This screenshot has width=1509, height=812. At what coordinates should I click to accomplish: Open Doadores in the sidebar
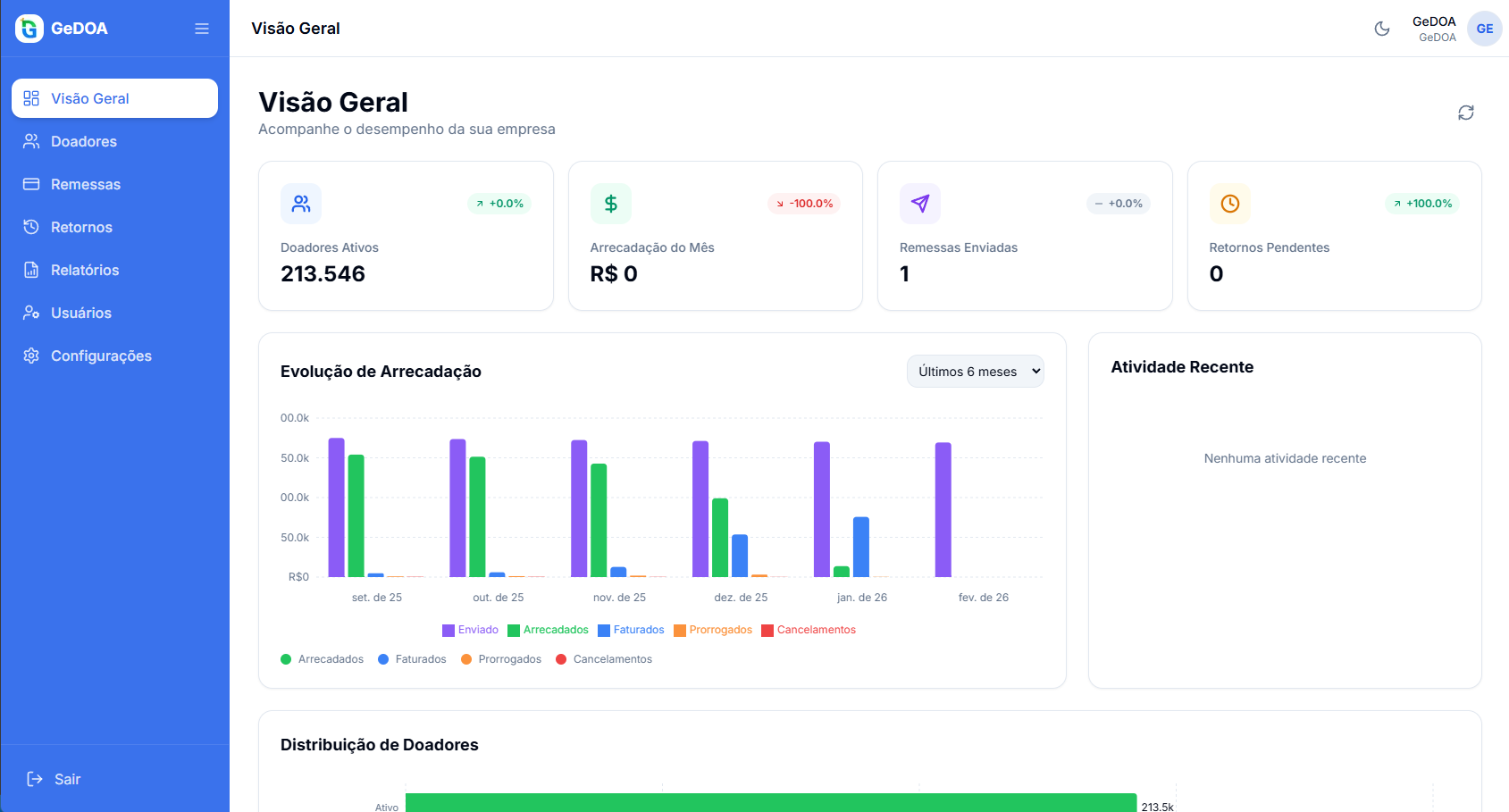[x=84, y=141]
